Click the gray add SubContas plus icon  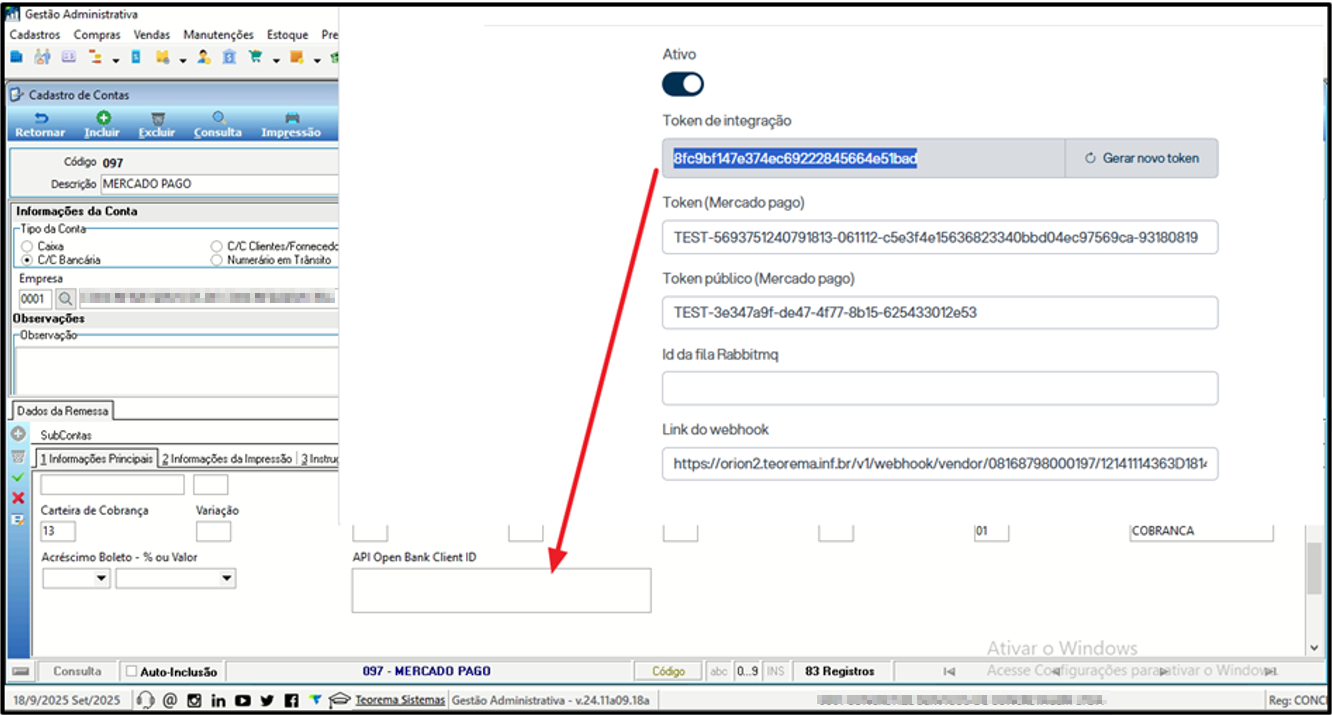[x=18, y=435]
